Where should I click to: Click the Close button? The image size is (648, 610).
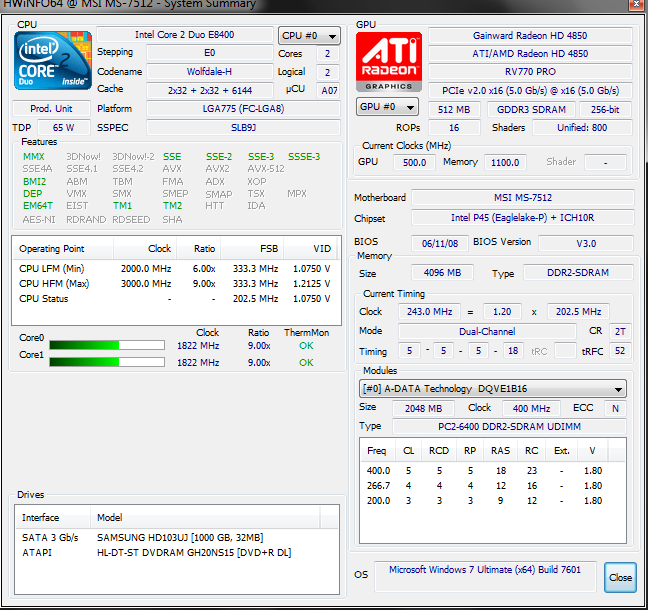620,577
